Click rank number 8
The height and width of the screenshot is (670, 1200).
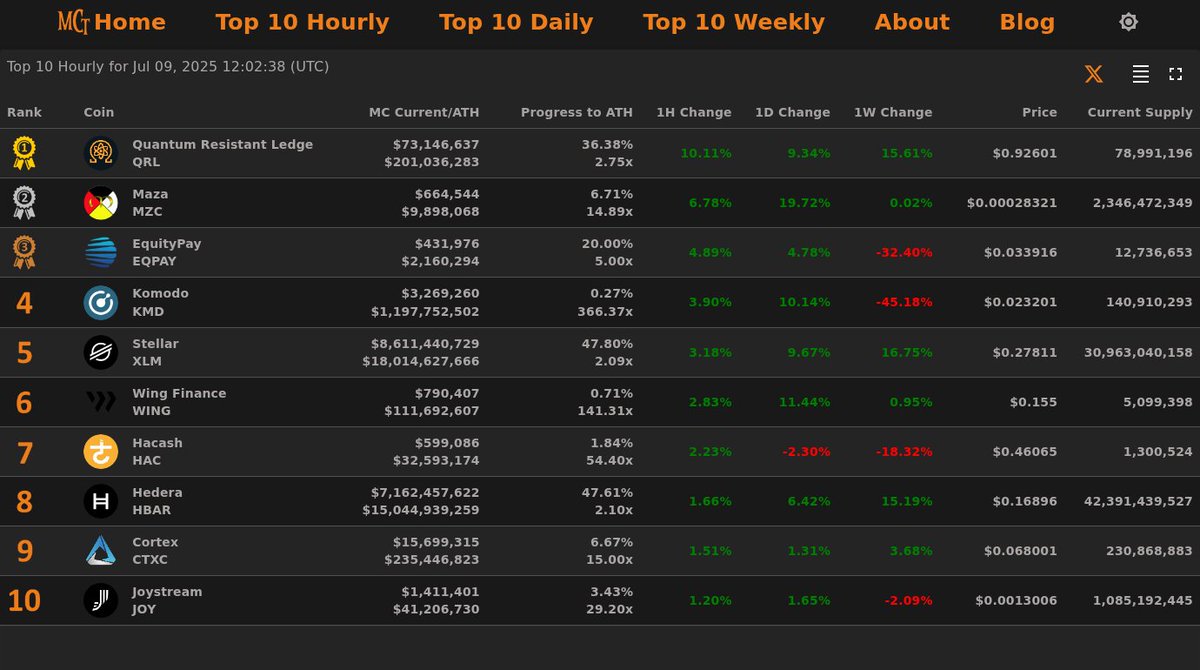coord(24,502)
